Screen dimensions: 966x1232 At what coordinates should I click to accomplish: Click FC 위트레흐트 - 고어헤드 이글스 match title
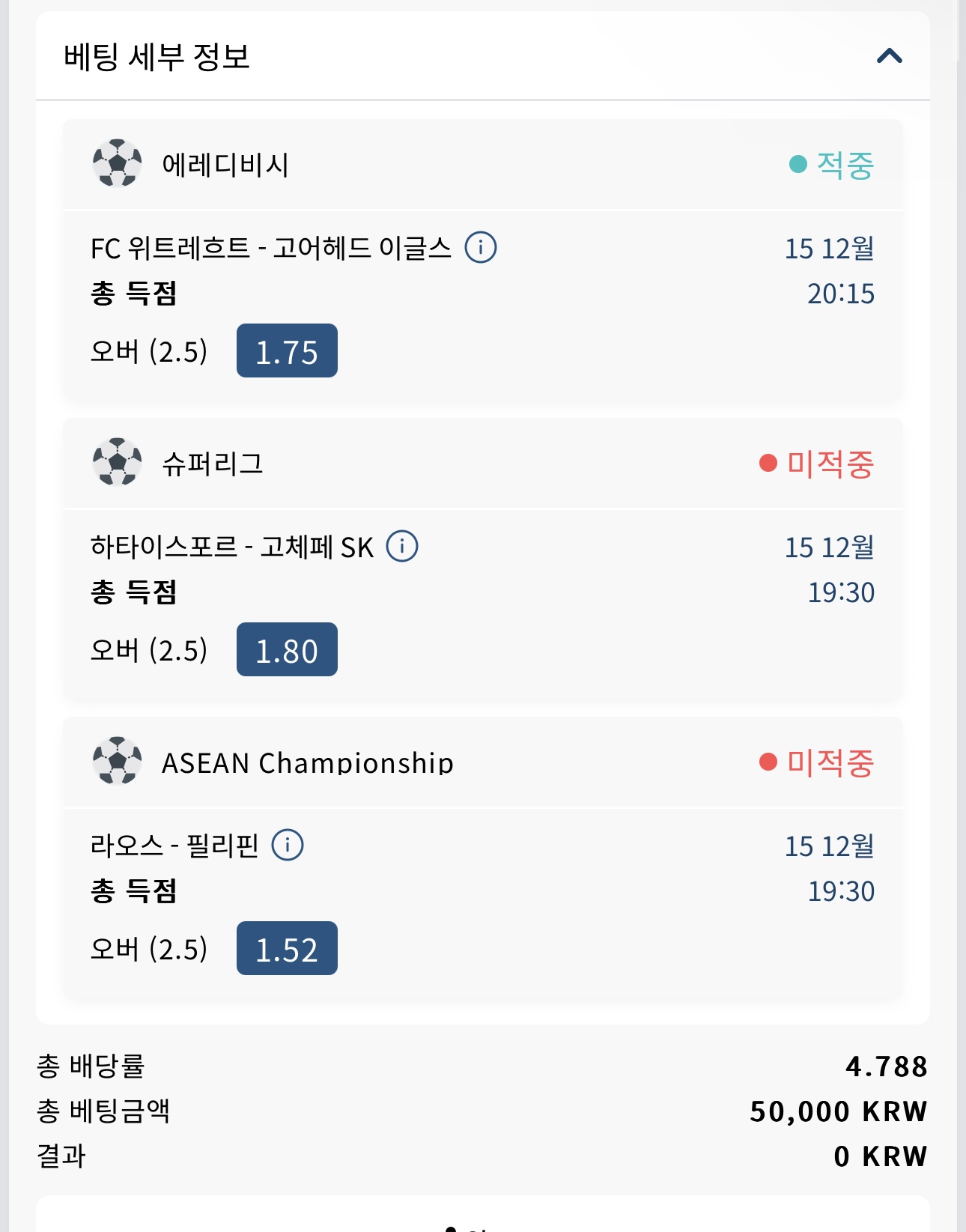[271, 248]
